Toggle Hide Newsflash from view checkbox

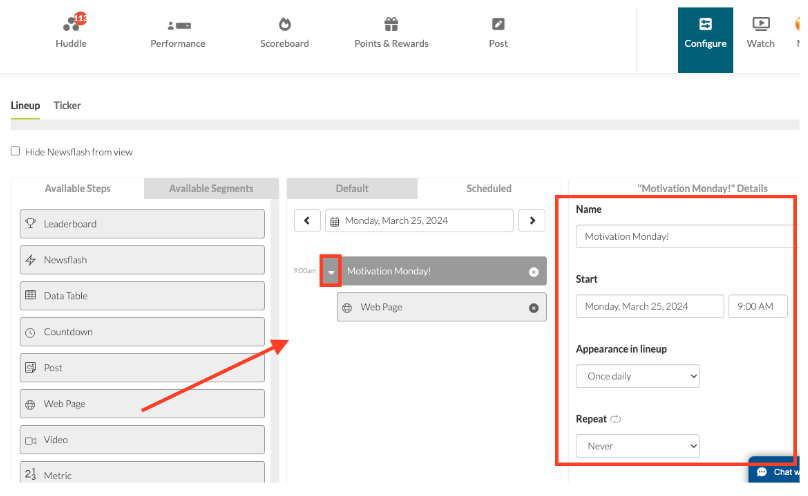click(x=15, y=151)
